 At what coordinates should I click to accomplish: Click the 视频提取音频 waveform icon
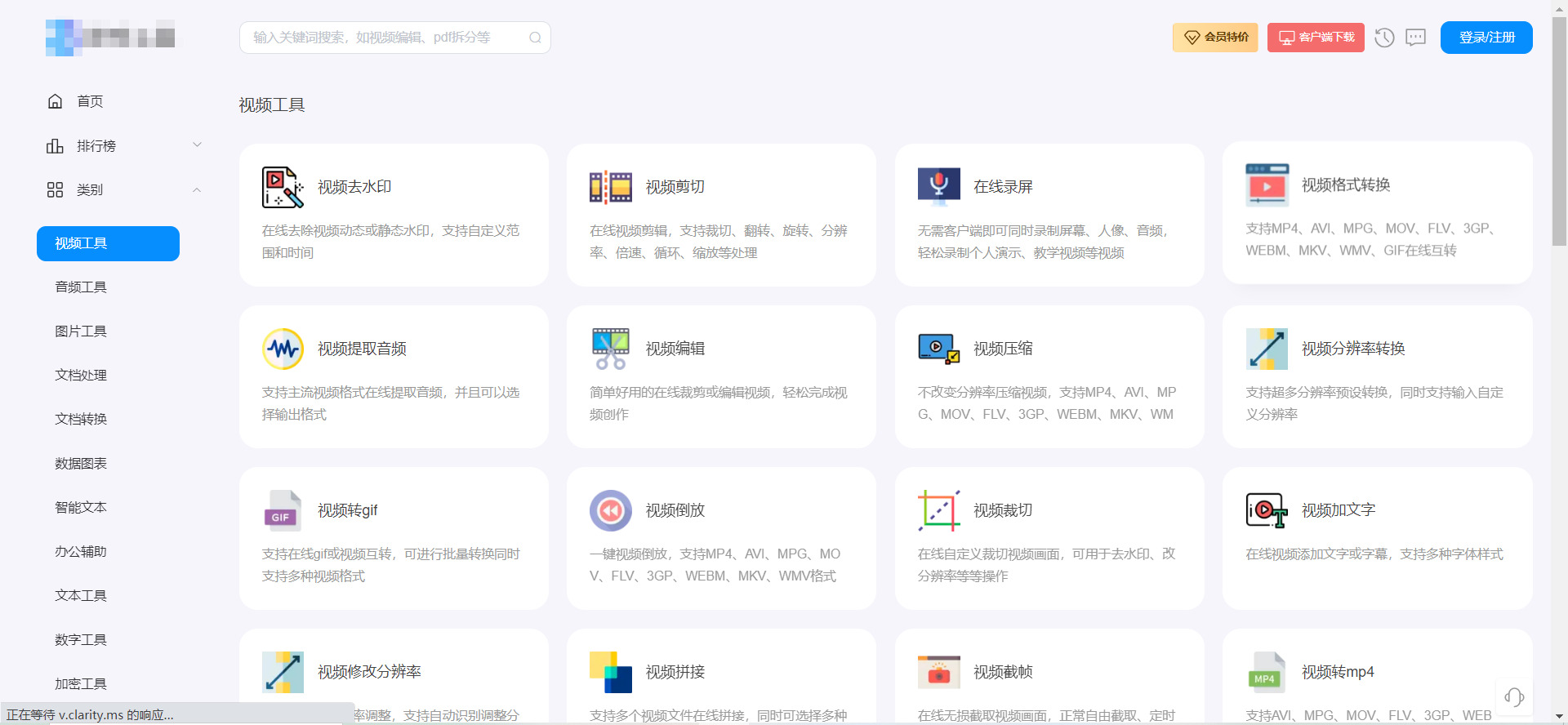coord(283,349)
